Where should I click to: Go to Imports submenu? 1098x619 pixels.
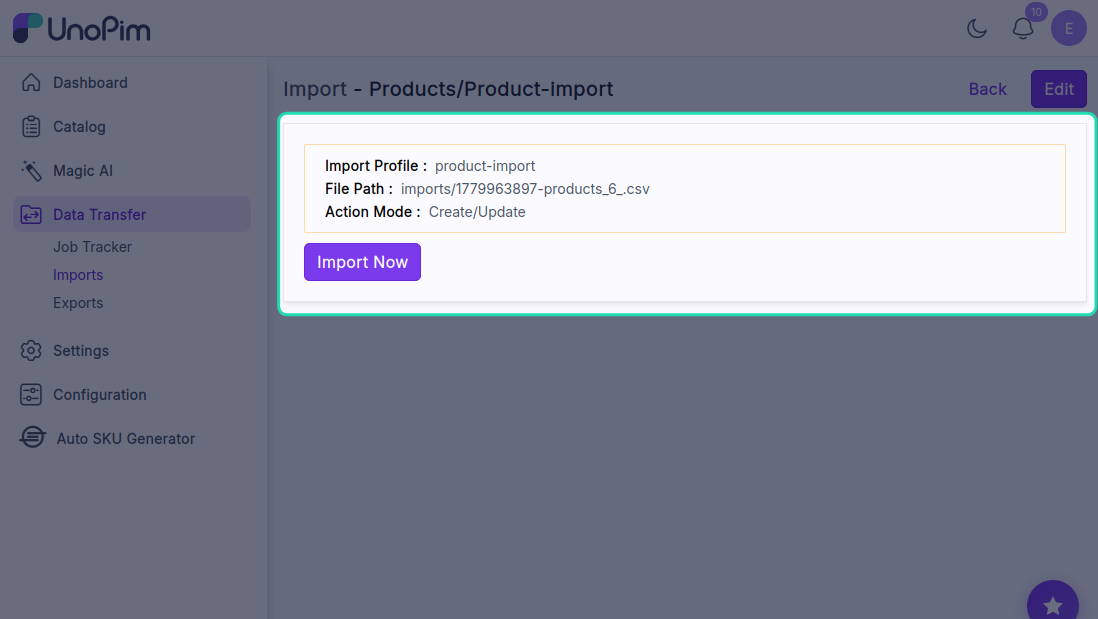[x=78, y=274]
